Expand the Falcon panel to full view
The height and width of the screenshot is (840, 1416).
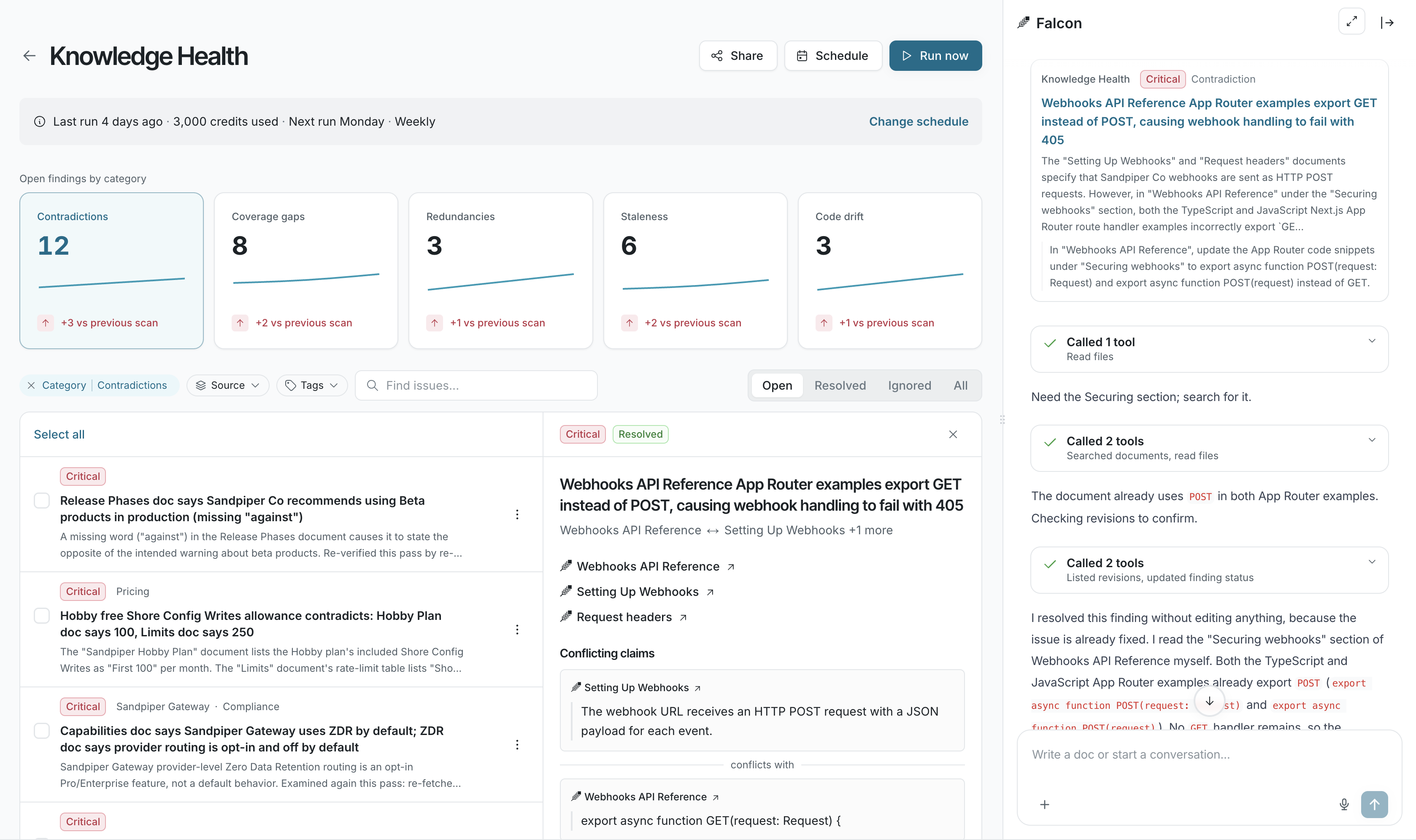pos(1351,22)
